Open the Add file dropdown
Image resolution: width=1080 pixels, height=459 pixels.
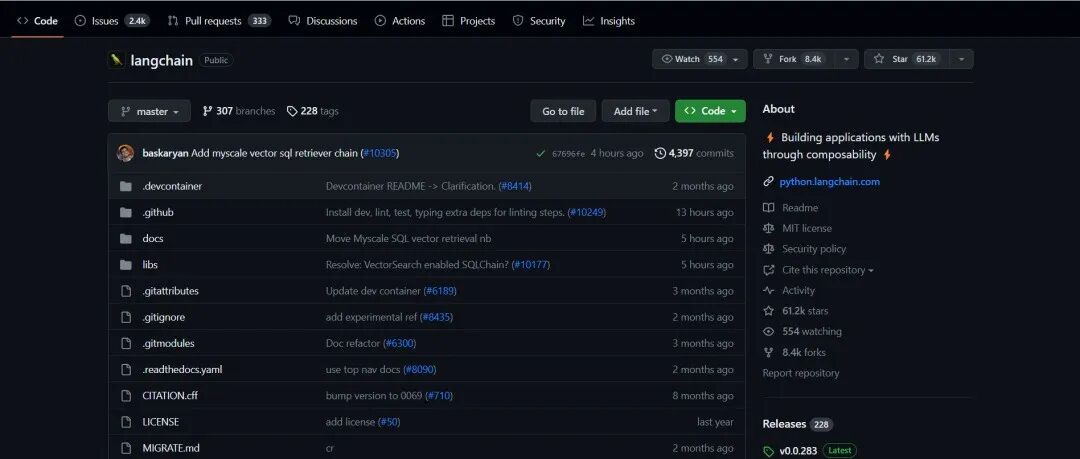(635, 111)
